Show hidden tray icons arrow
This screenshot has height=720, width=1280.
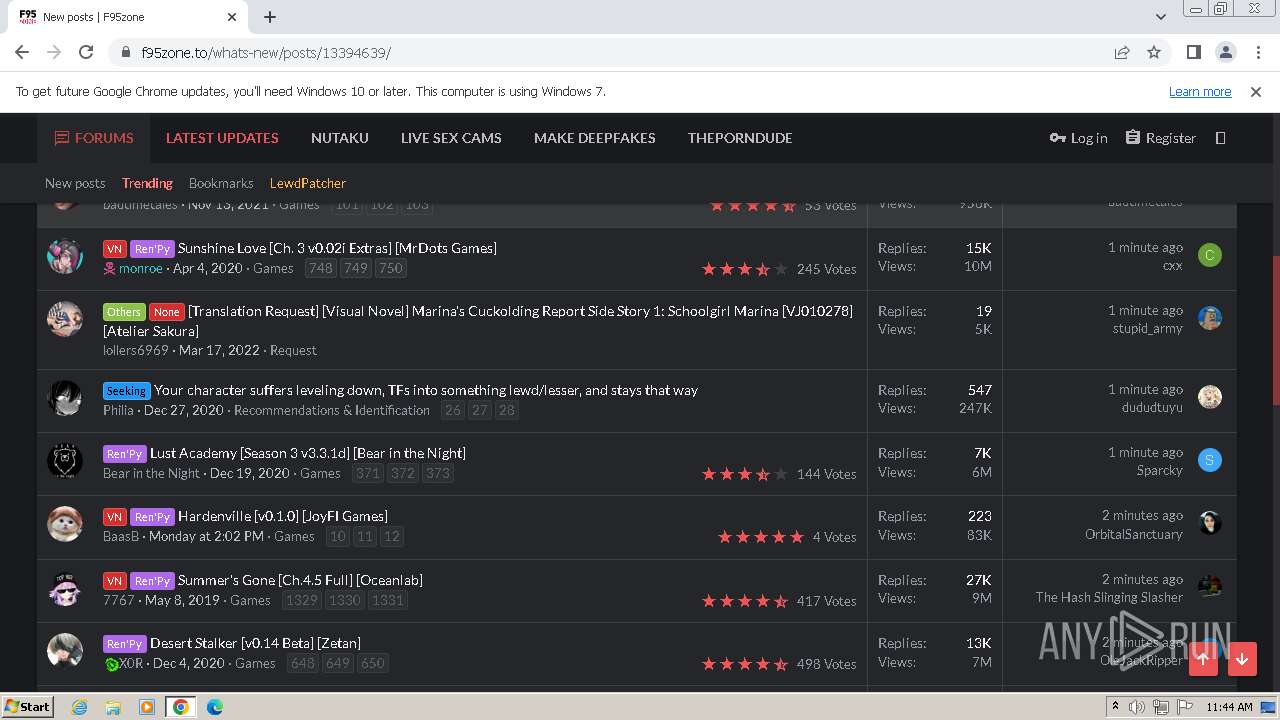(1115, 707)
